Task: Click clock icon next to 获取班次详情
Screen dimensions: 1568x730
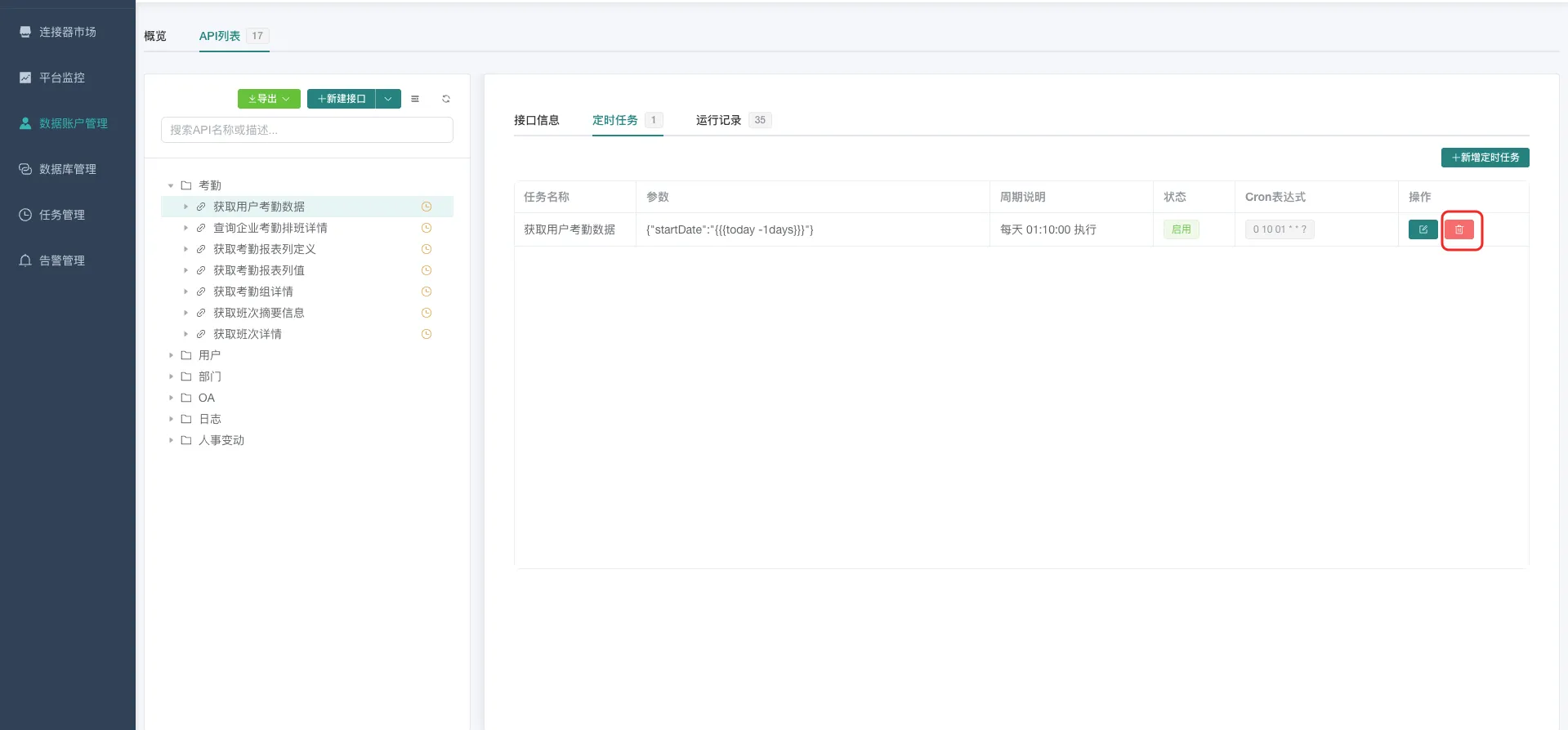Action: point(426,334)
